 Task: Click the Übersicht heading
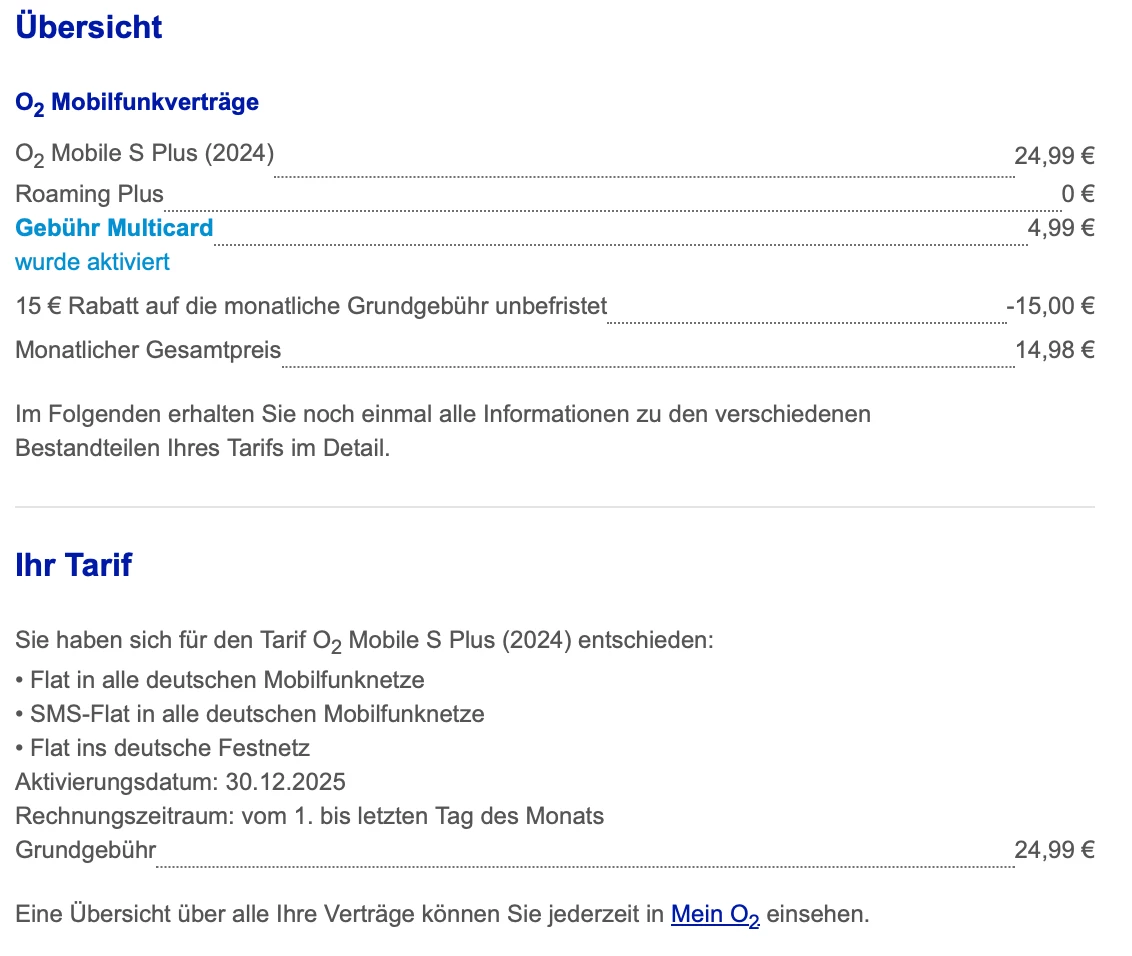coord(89,27)
